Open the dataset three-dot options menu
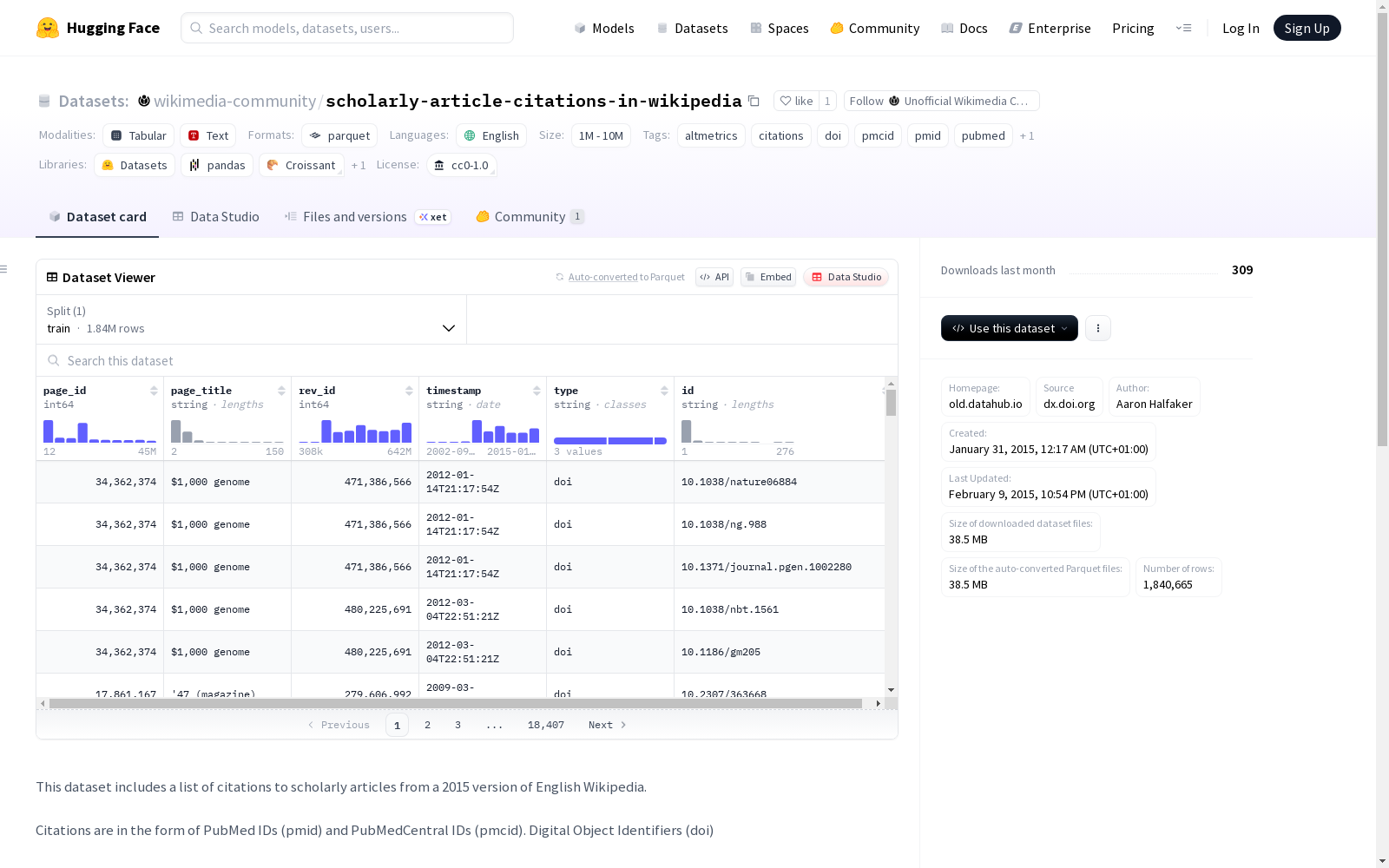 1098,328
